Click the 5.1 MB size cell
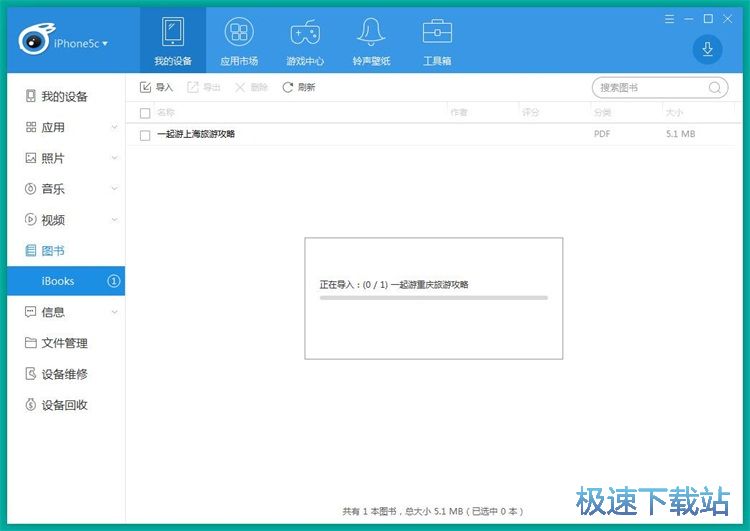750x531 pixels. click(680, 134)
